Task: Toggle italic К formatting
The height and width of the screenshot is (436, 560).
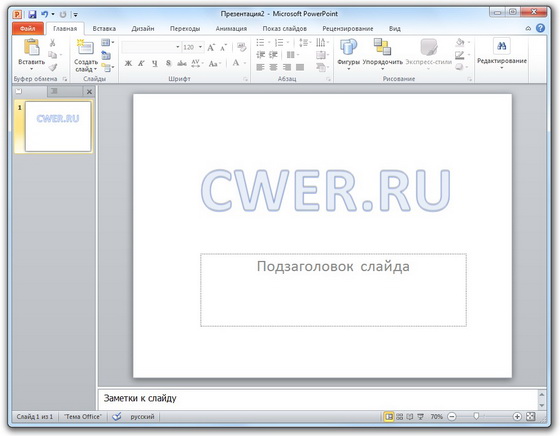Action: coord(141,64)
